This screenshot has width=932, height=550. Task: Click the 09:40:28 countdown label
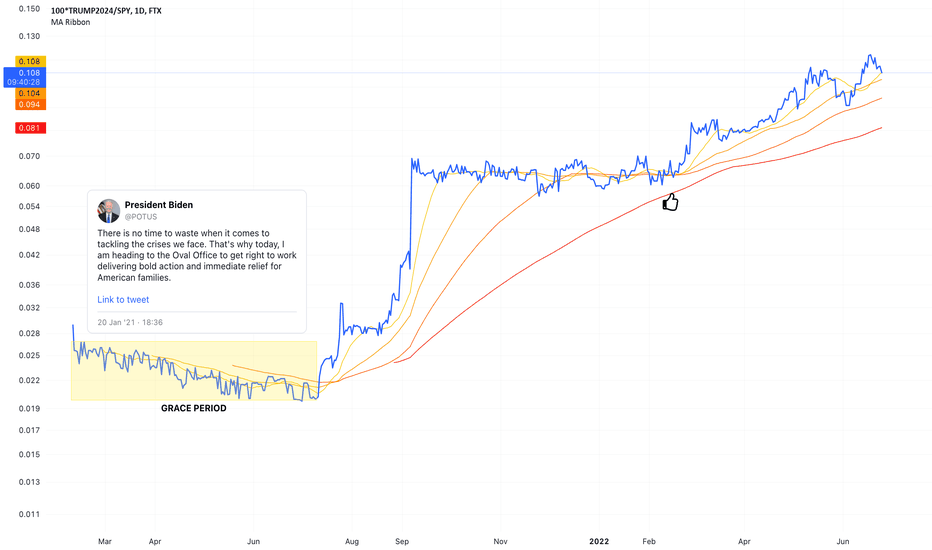tap(24, 82)
